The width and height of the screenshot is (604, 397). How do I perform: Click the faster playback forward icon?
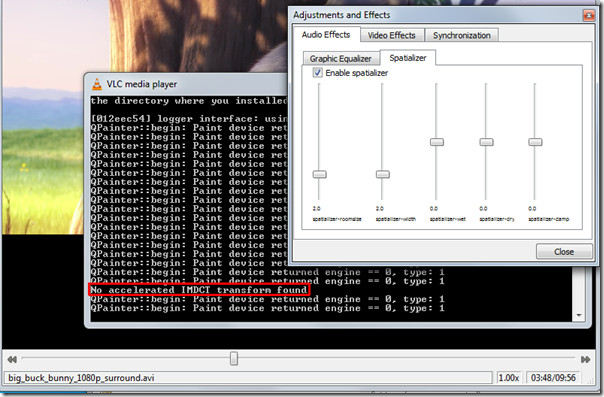click(x=586, y=359)
